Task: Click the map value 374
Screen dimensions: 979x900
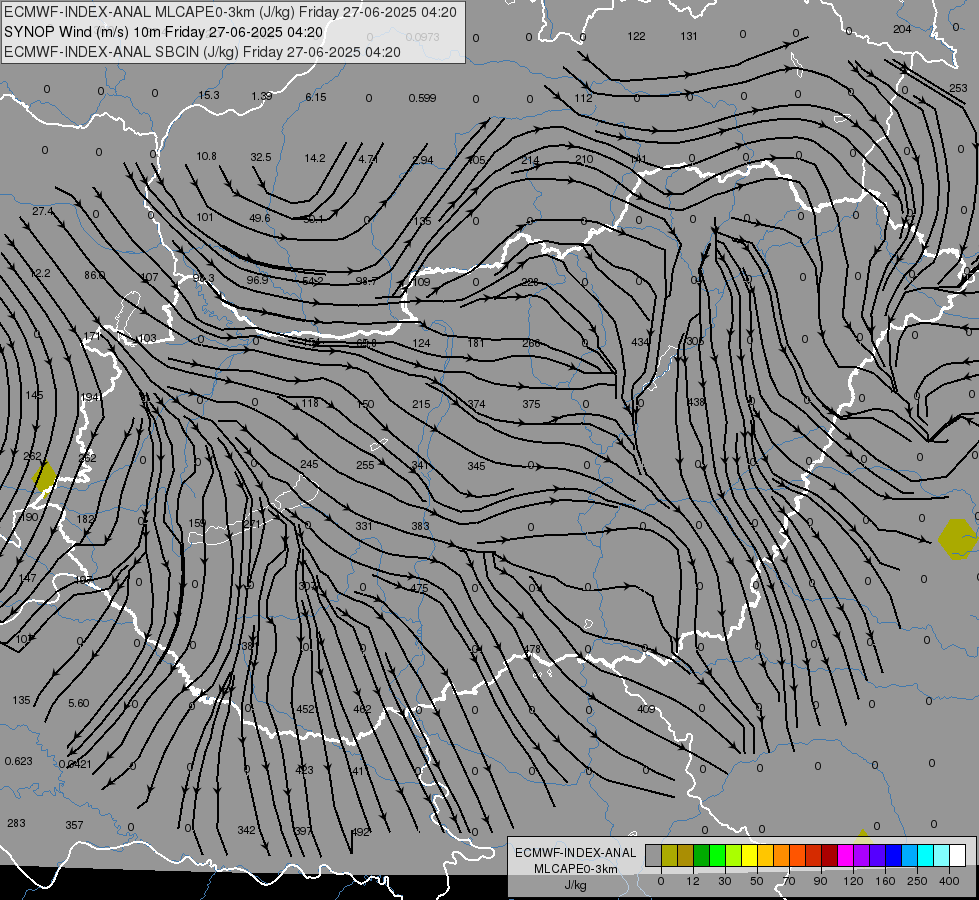Action: (x=476, y=404)
